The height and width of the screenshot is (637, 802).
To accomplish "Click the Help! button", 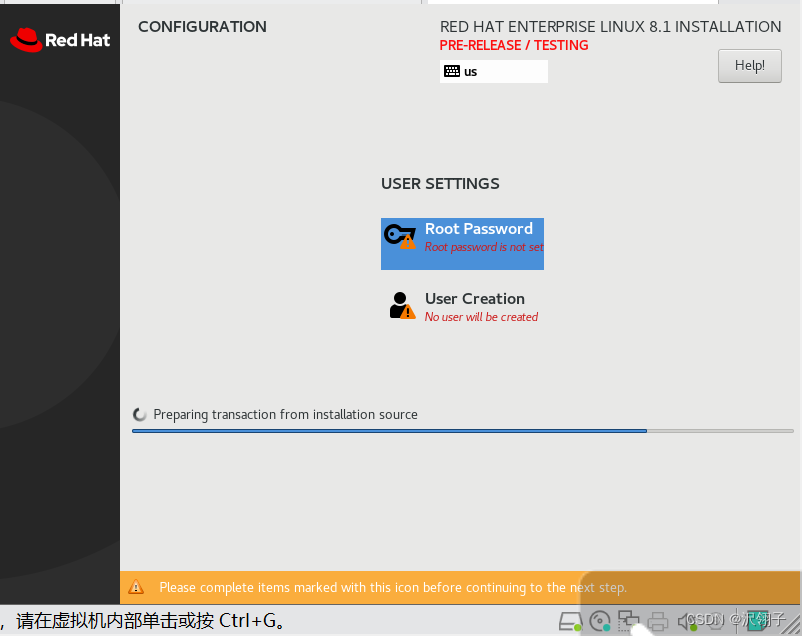I will (x=749, y=65).
